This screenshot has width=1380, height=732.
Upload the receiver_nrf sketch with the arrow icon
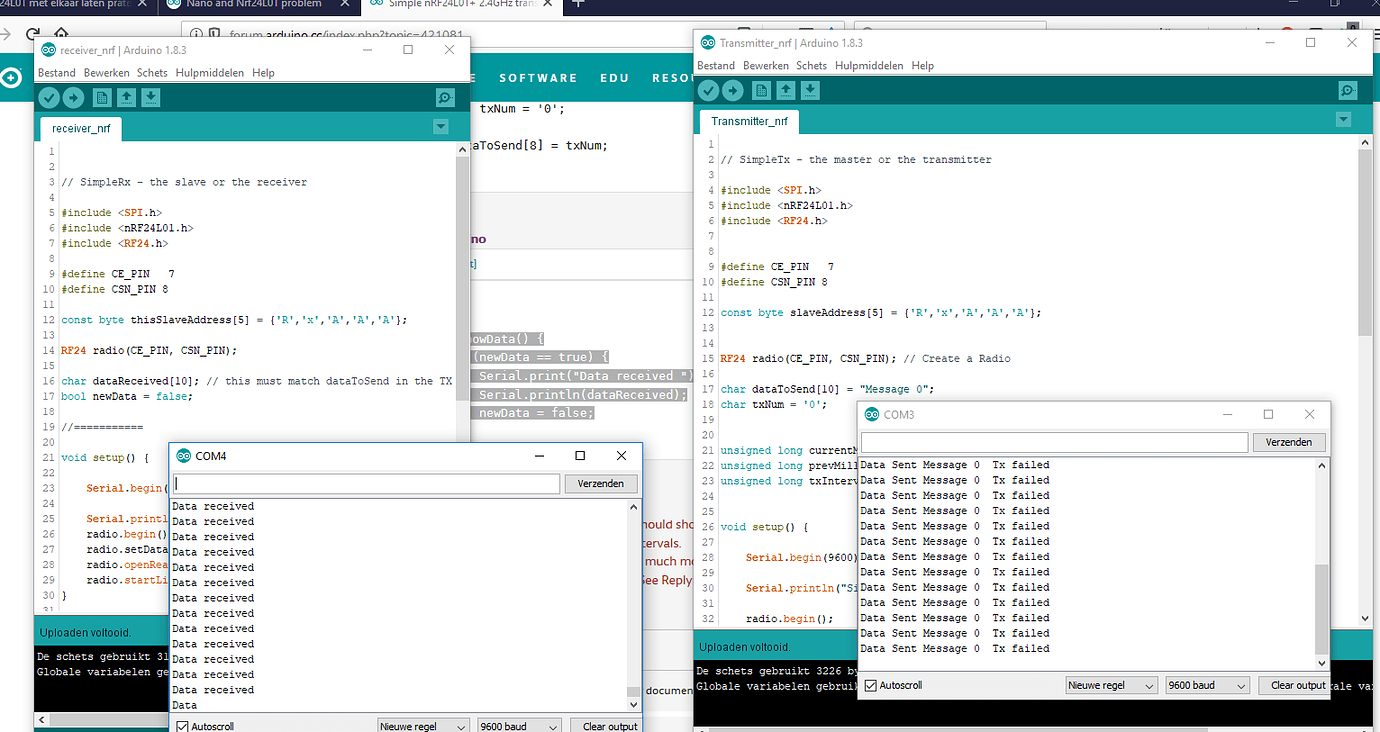[73, 97]
